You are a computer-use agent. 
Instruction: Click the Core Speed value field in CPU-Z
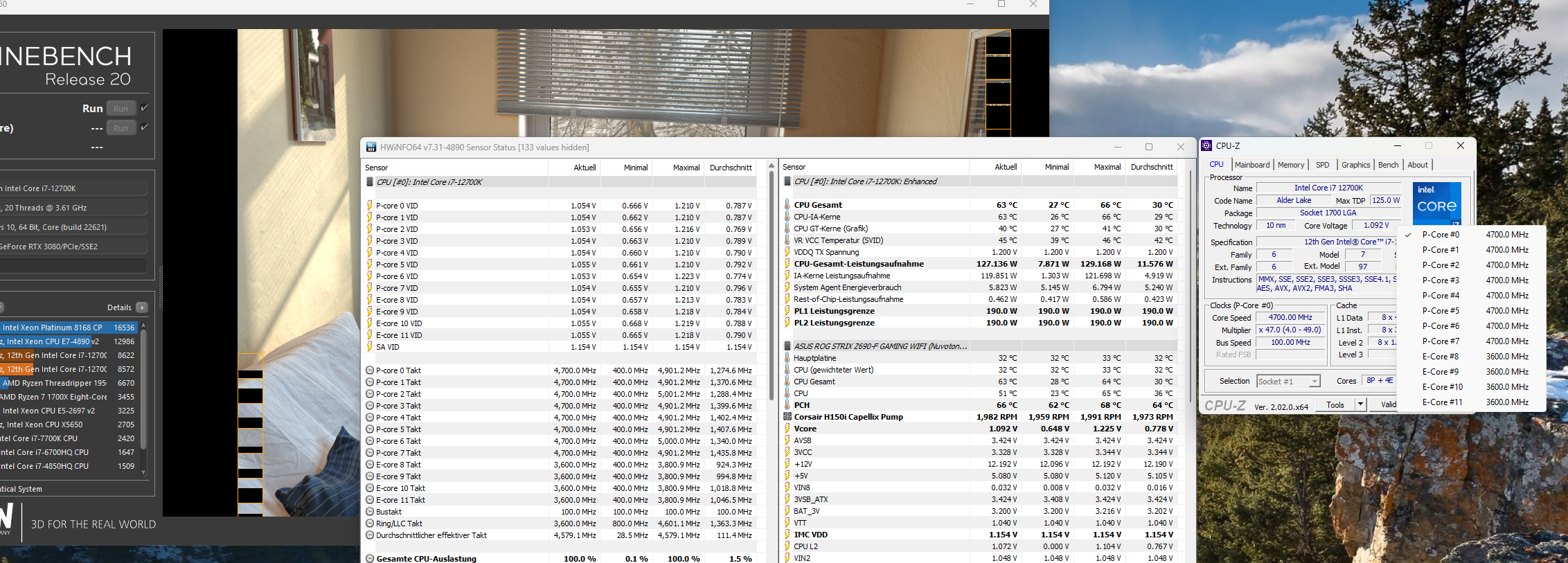(1290, 318)
